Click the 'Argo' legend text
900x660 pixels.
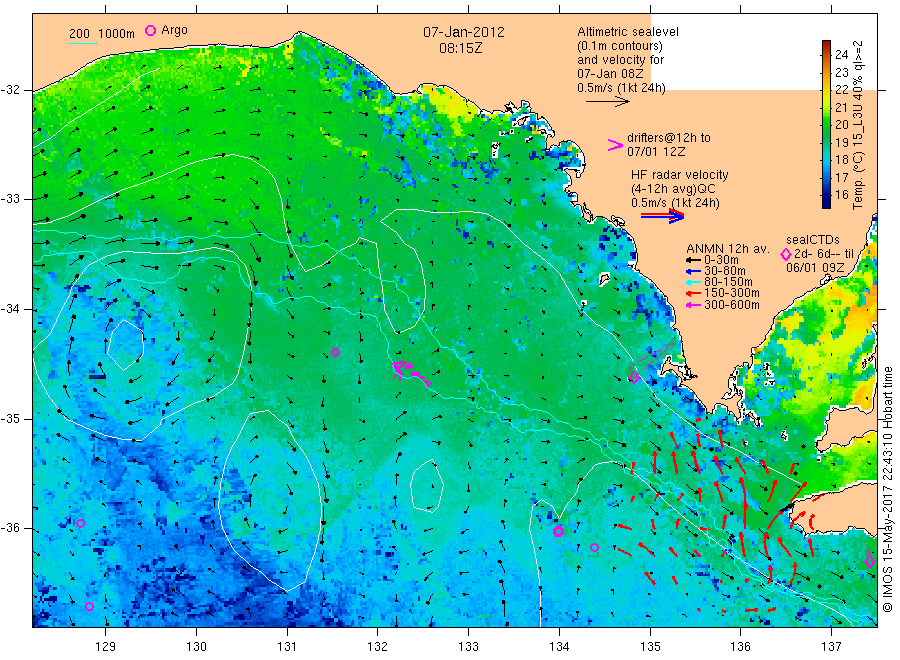pyautogui.click(x=174, y=30)
